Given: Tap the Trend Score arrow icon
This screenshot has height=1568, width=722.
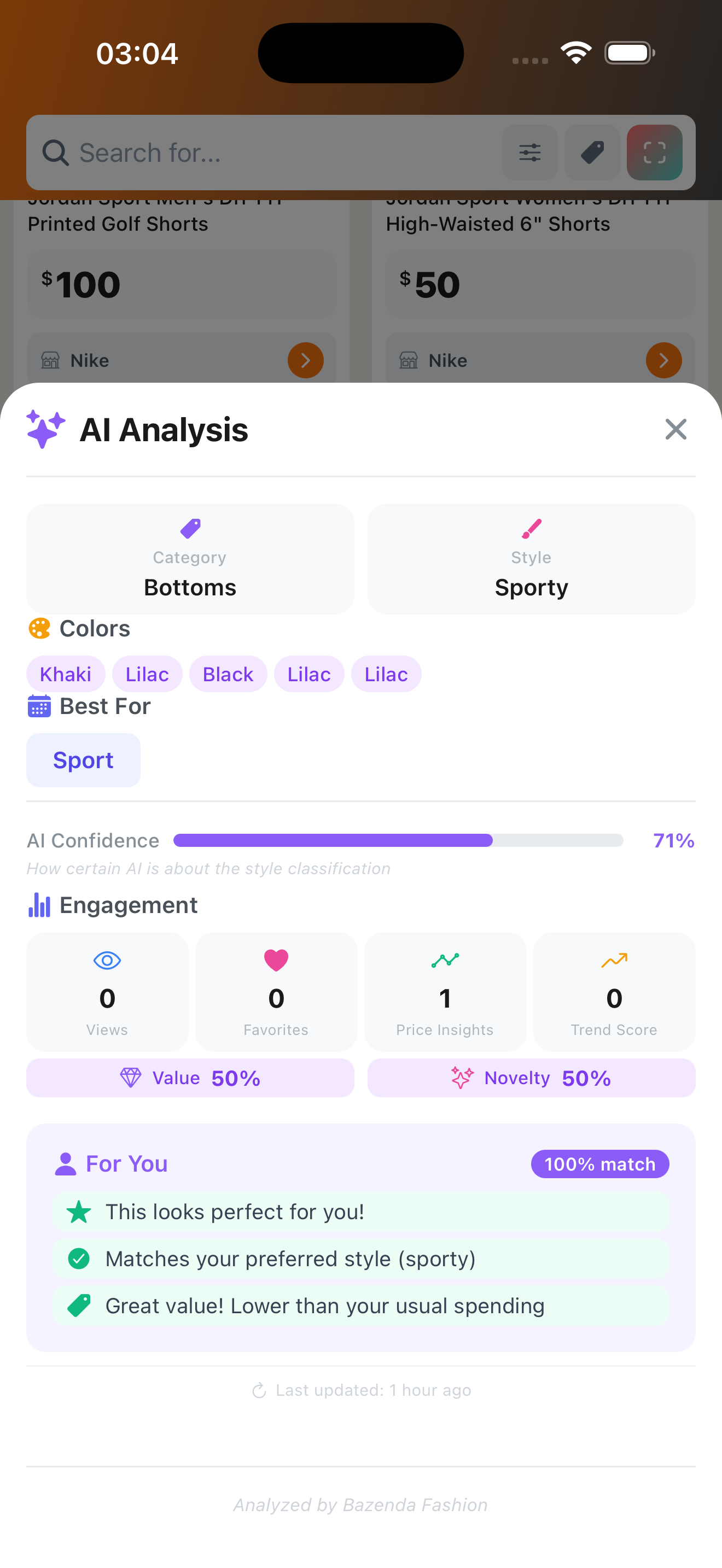Looking at the screenshot, I should click(614, 961).
